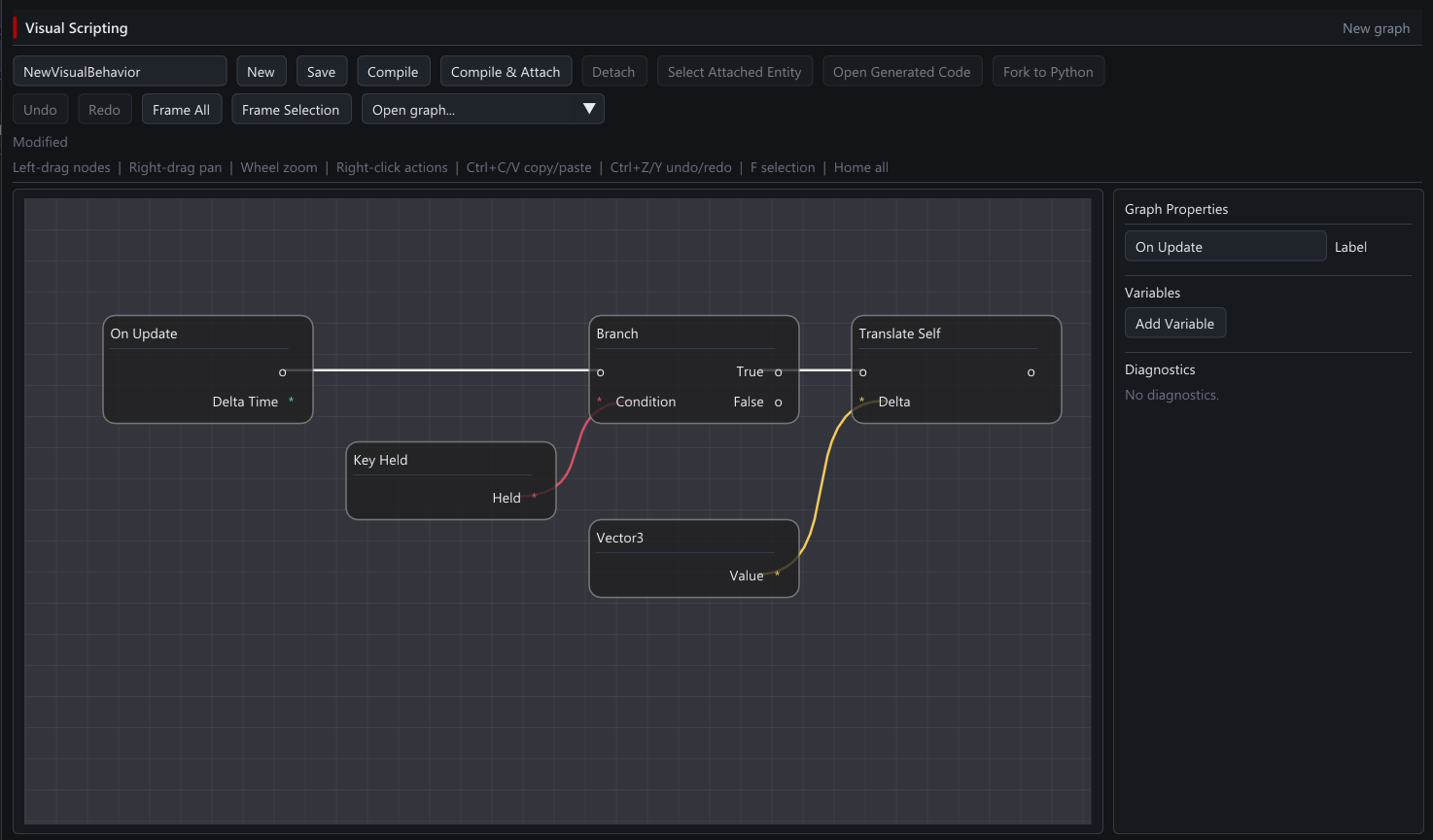
Task: Click Fork to Python
Action: 1048,71
